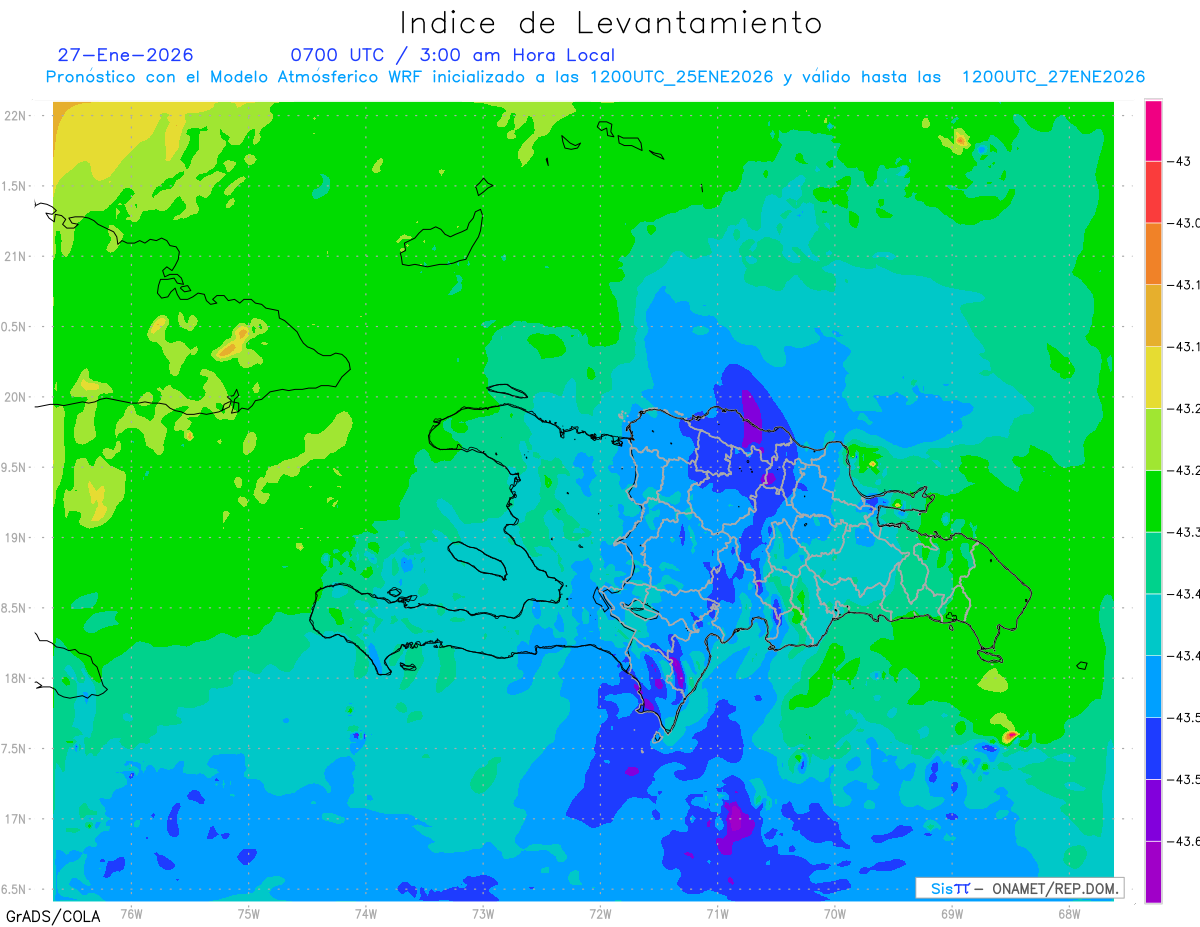Click the "73W" longitude label
The width and height of the screenshot is (1200, 927).
click(x=483, y=912)
